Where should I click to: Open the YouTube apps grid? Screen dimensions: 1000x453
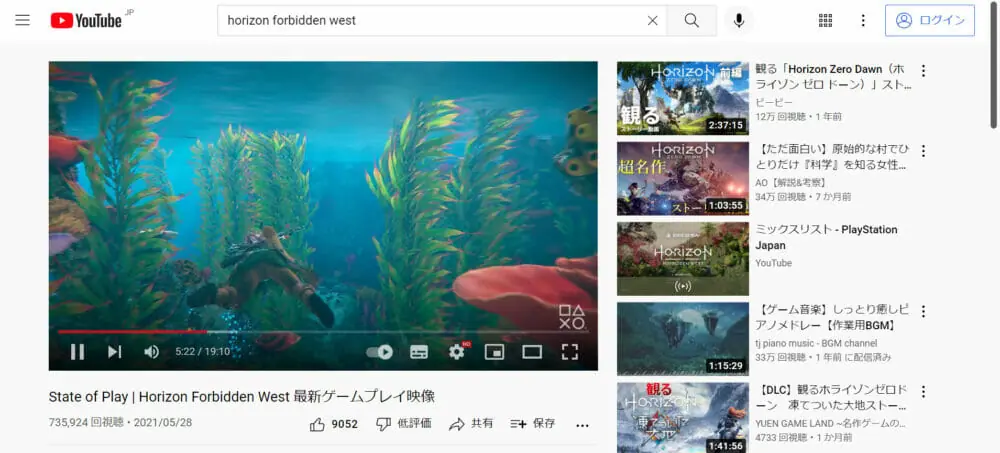825,20
